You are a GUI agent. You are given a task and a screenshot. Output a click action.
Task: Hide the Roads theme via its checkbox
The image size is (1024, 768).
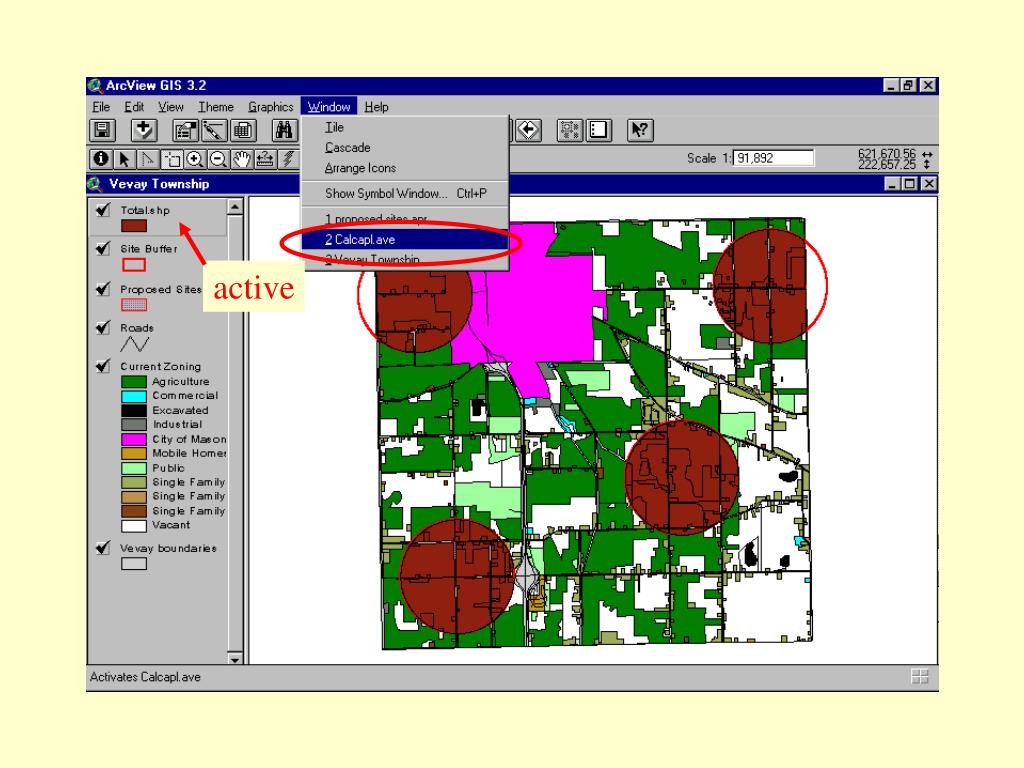[103, 327]
